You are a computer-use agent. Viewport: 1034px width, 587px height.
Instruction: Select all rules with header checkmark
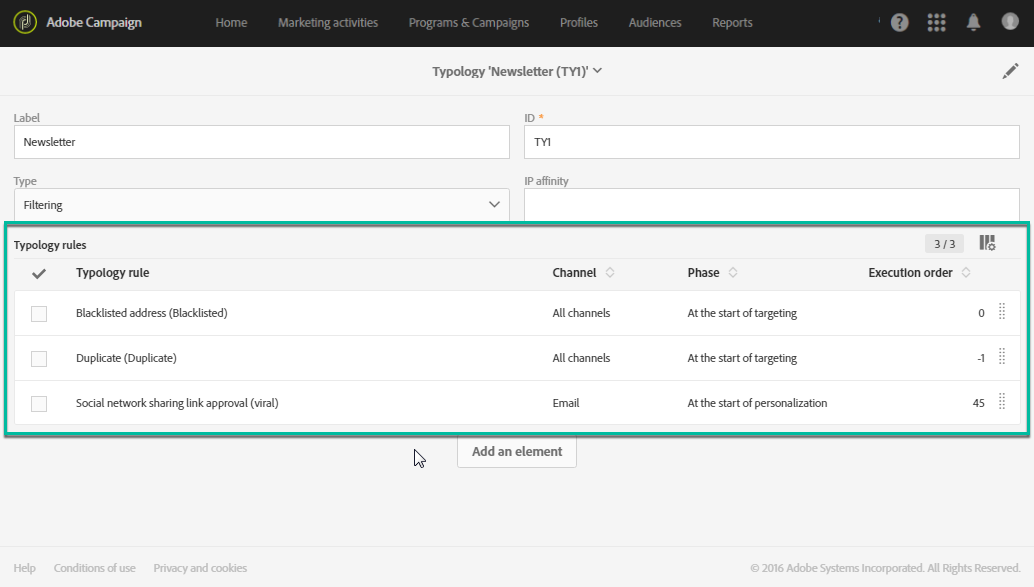coord(39,273)
